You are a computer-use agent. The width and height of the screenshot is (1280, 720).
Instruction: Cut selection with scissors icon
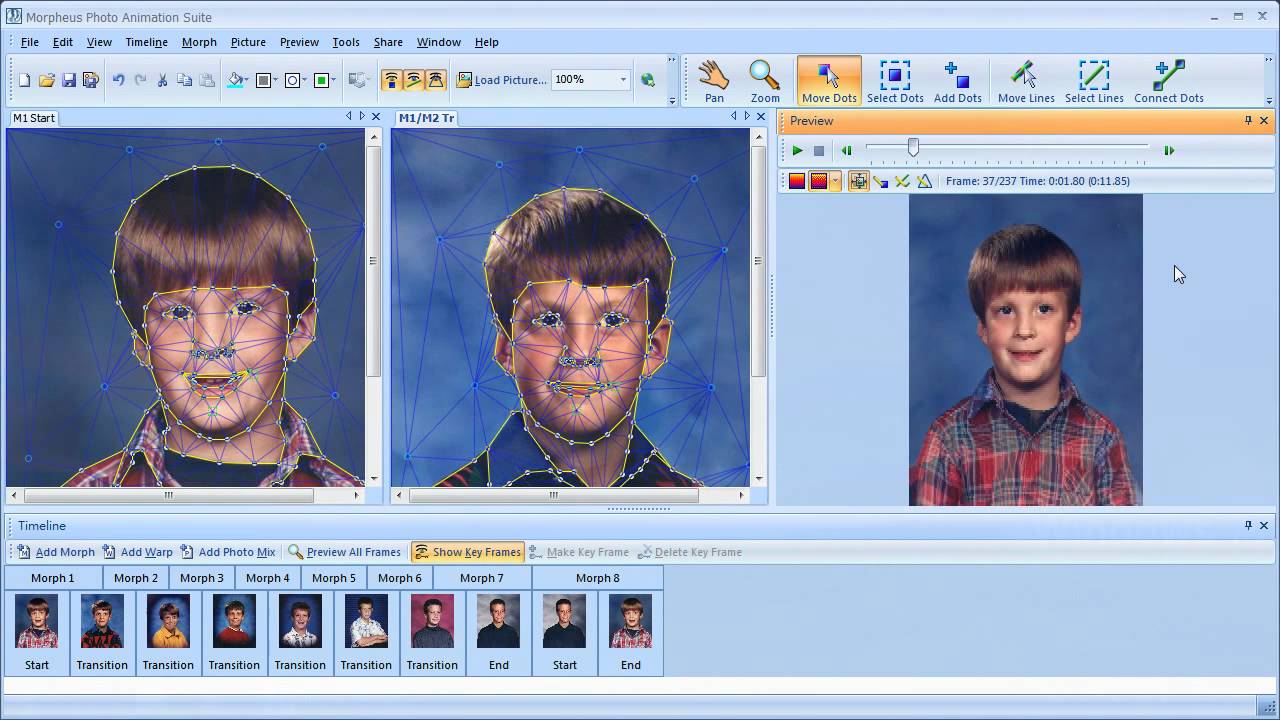[162, 80]
